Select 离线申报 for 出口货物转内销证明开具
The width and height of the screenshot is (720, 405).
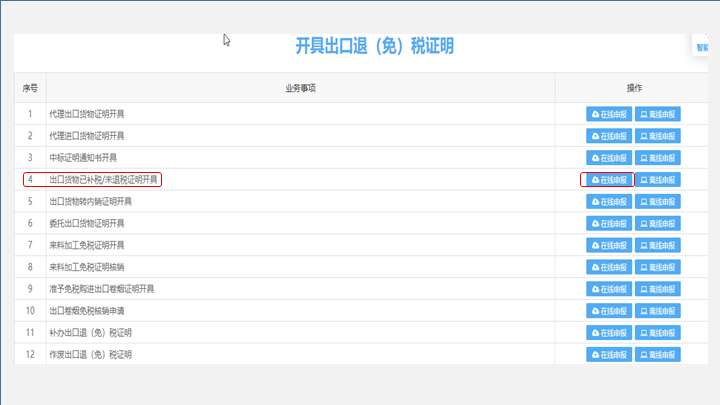pyautogui.click(x=658, y=202)
